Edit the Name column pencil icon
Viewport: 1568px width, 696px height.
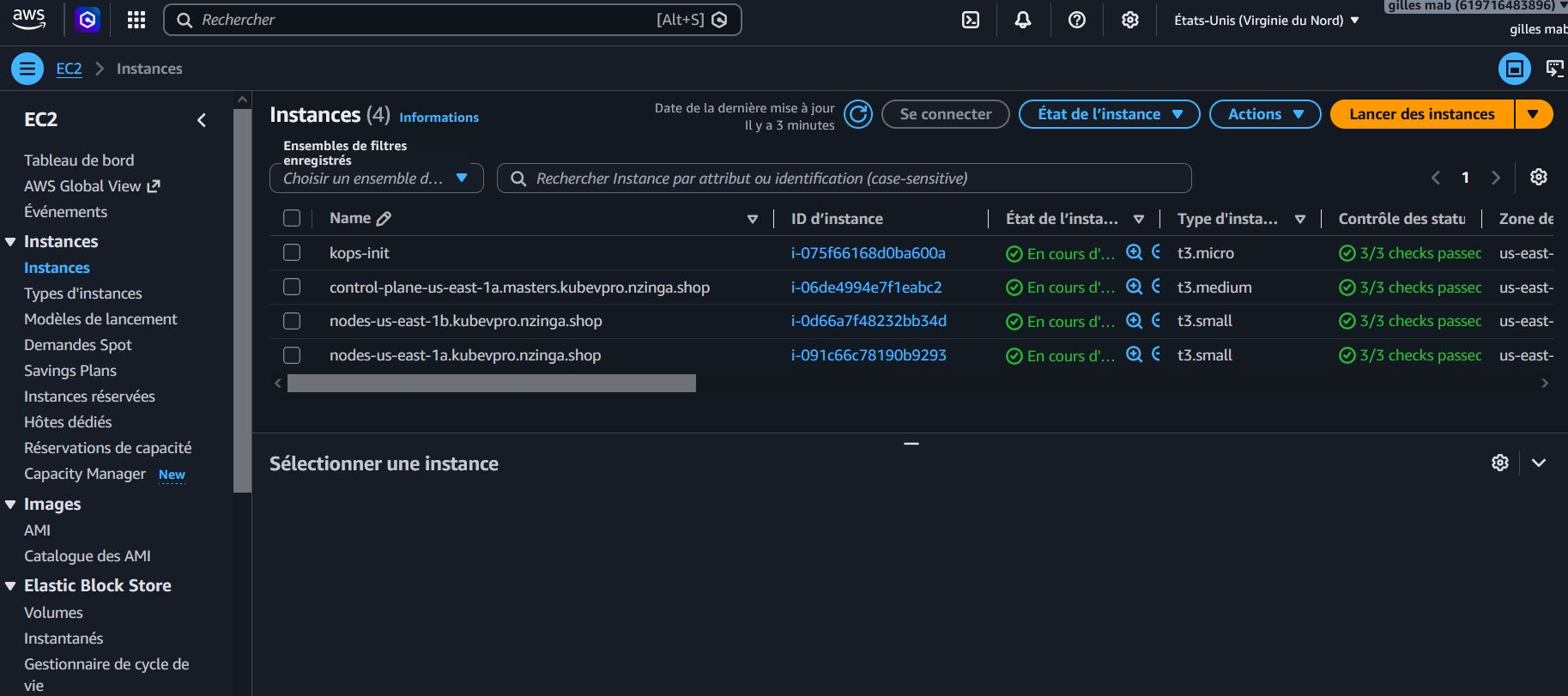[x=384, y=219]
